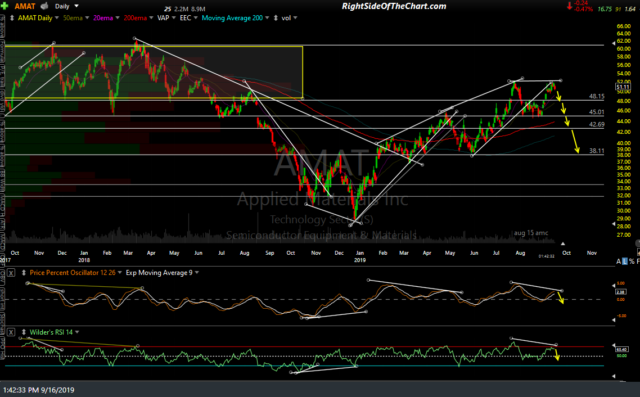Click the aug 15 amc earnings note

tap(531, 233)
